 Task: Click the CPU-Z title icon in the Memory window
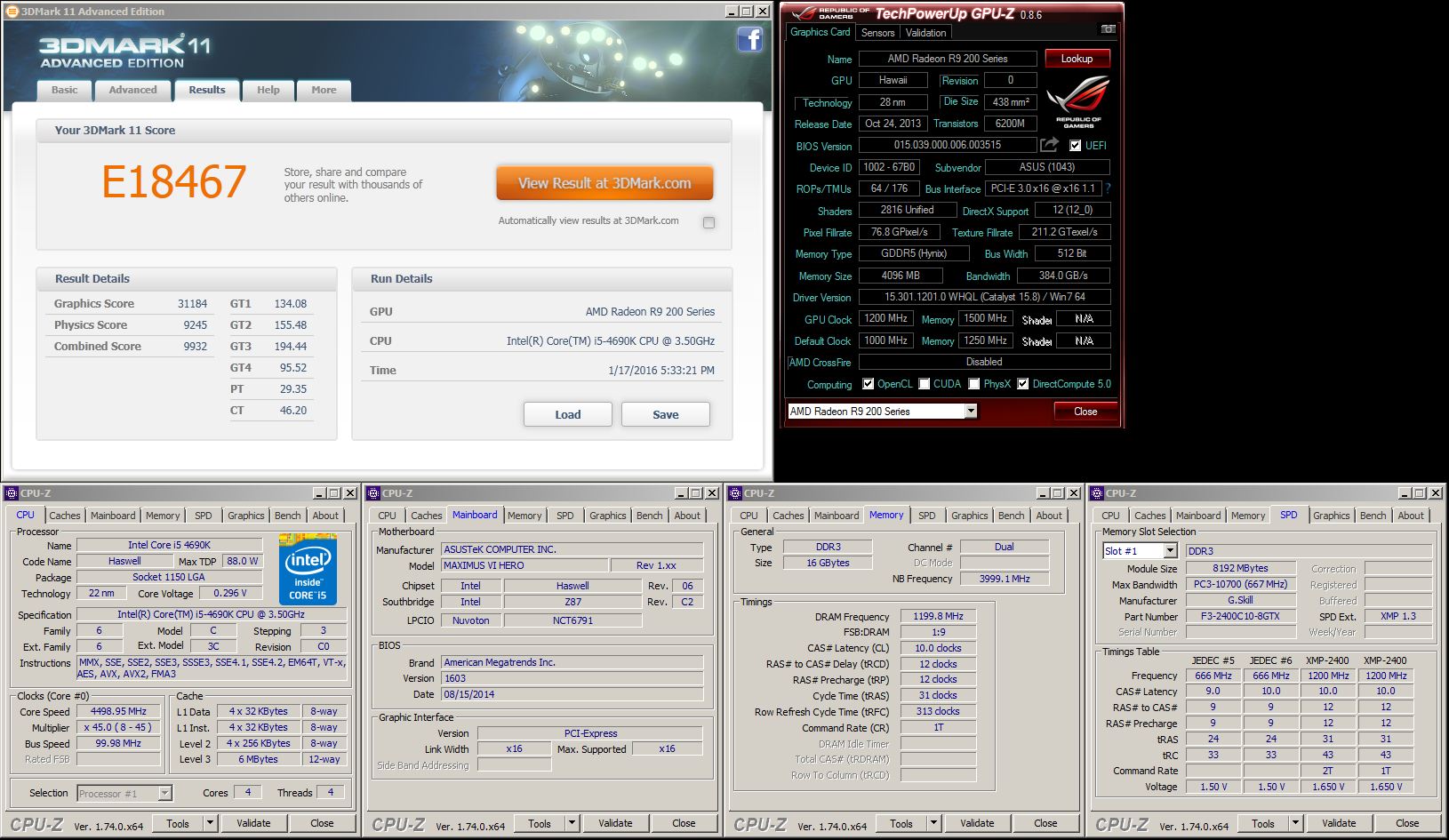coord(736,493)
